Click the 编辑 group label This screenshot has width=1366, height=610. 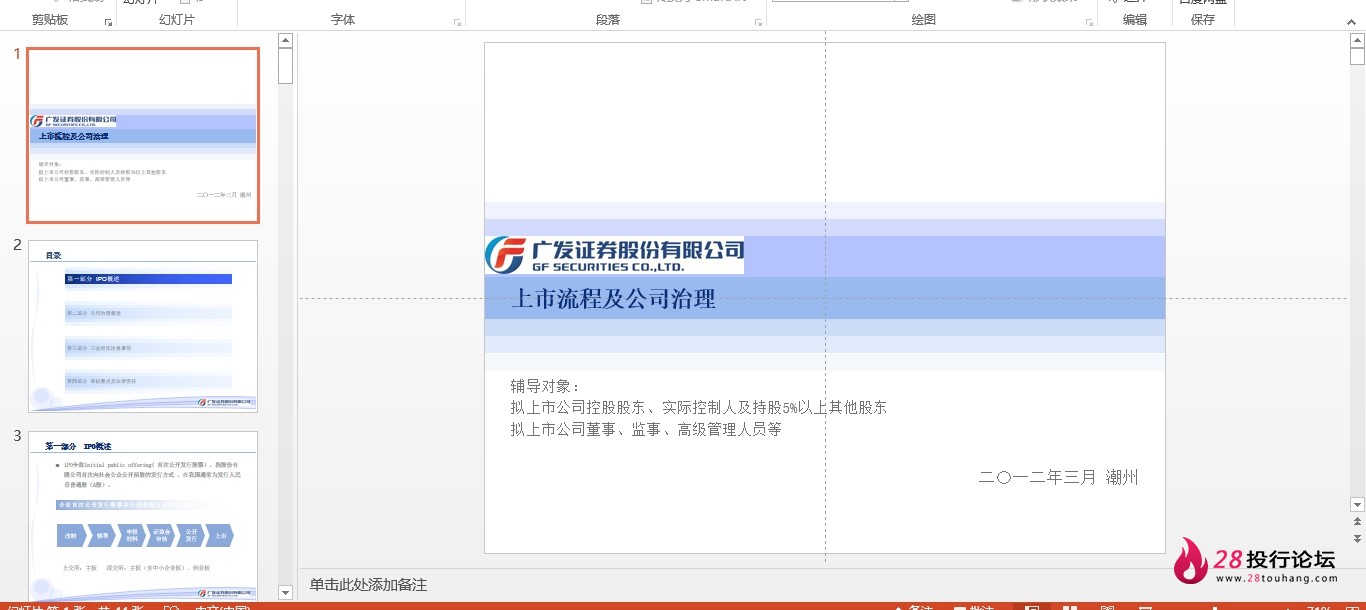1135,20
